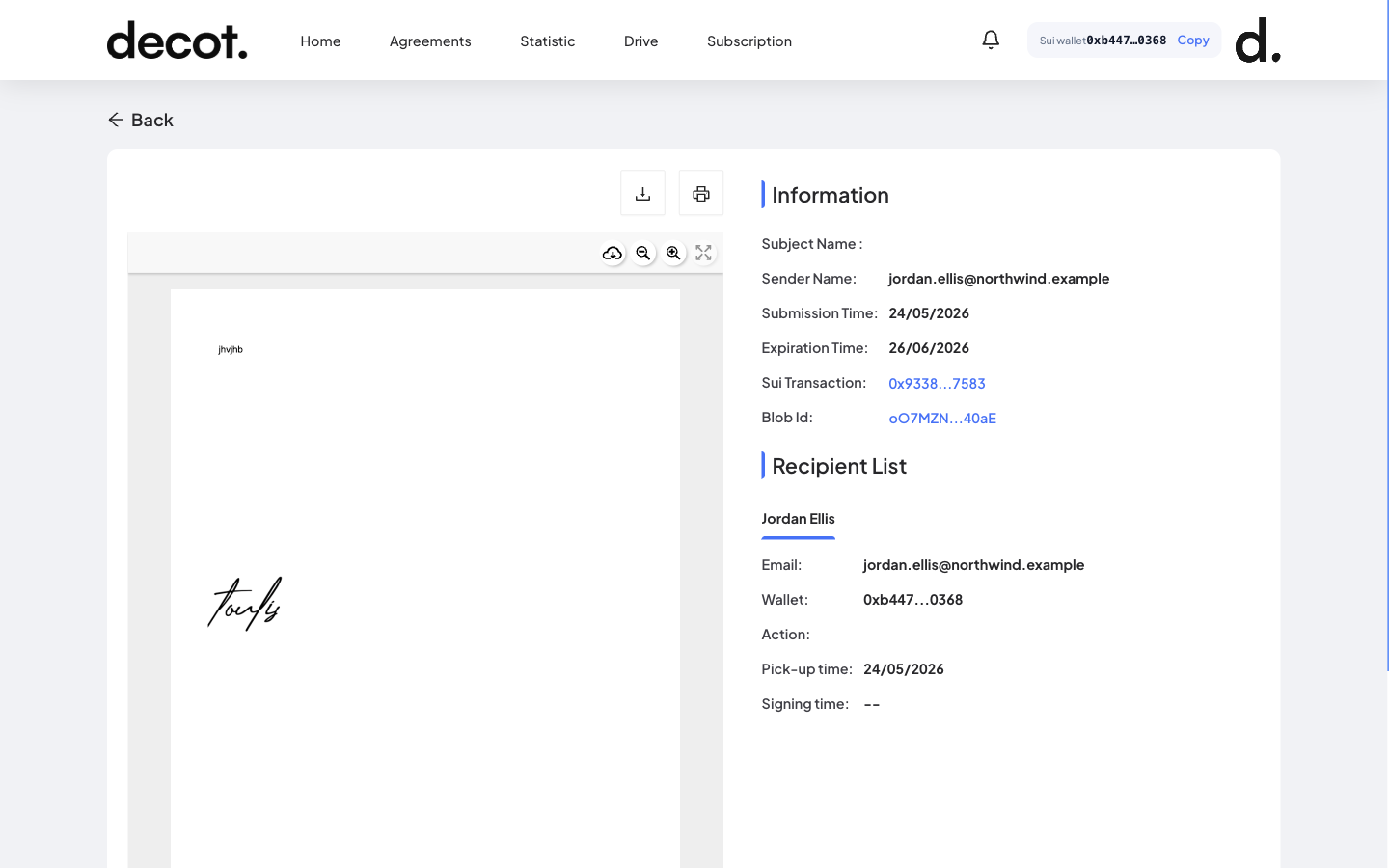Screen dimensions: 1389x868
Task: Copy the Sui wallet address
Action: [1193, 41]
